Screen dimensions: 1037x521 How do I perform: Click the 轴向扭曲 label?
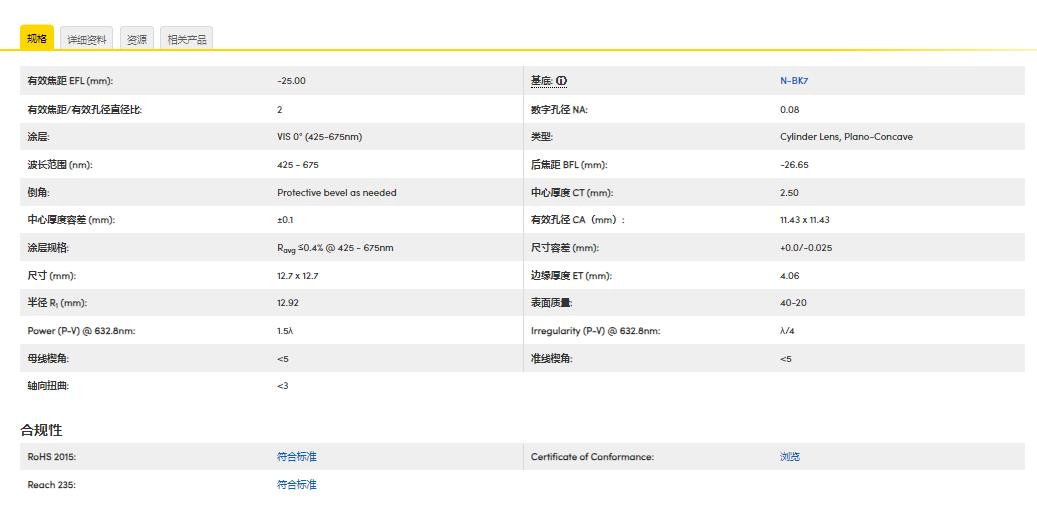[x=48, y=385]
